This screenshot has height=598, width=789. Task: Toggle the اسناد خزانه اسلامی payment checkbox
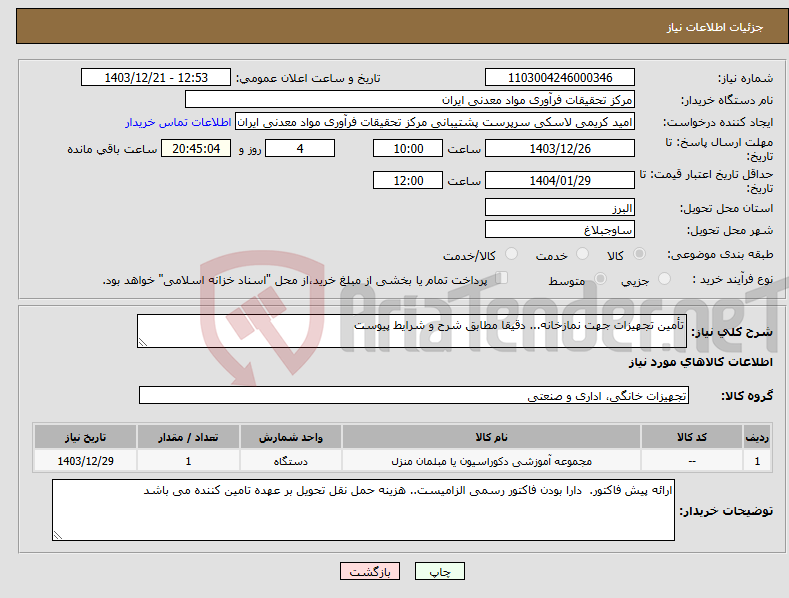click(502, 277)
